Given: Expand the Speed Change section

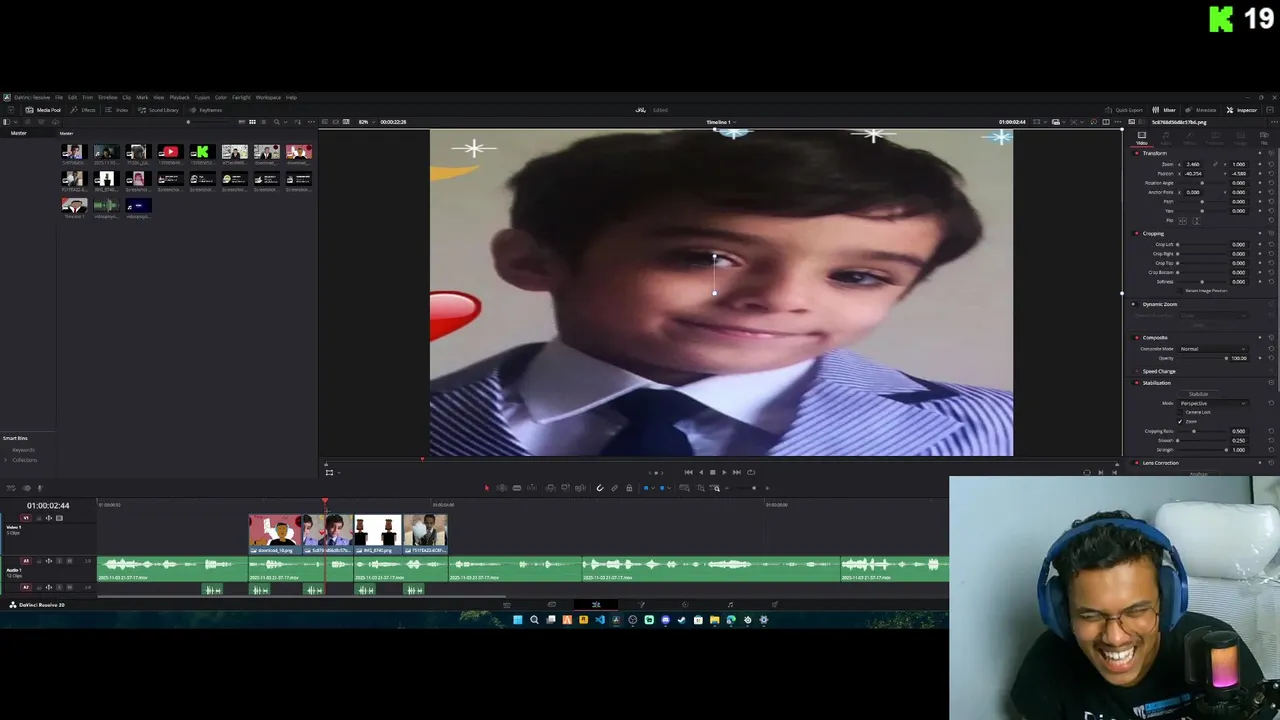Looking at the screenshot, I should (1159, 371).
